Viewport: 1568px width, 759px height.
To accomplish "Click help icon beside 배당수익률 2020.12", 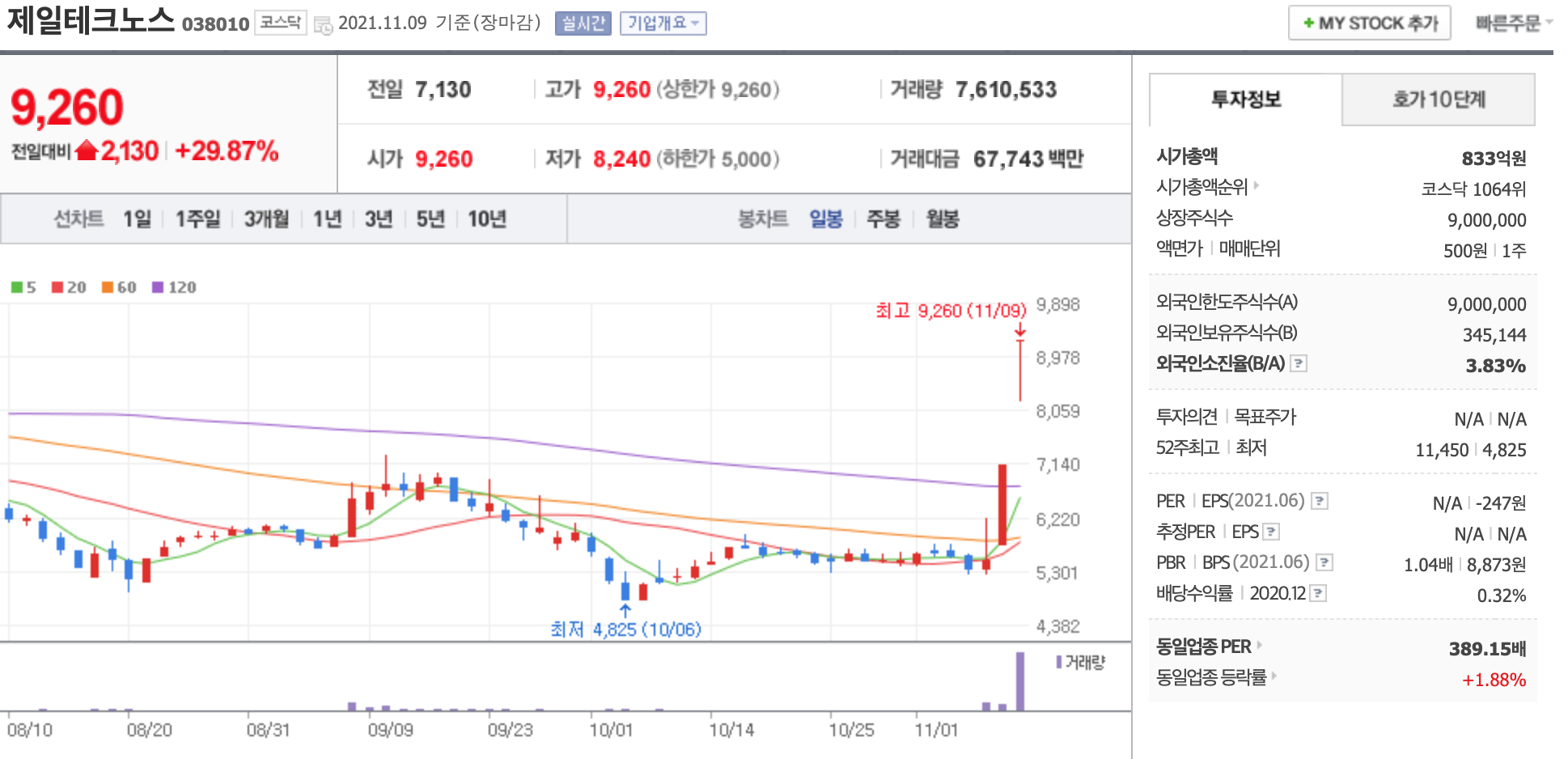I will pyautogui.click(x=1317, y=593).
